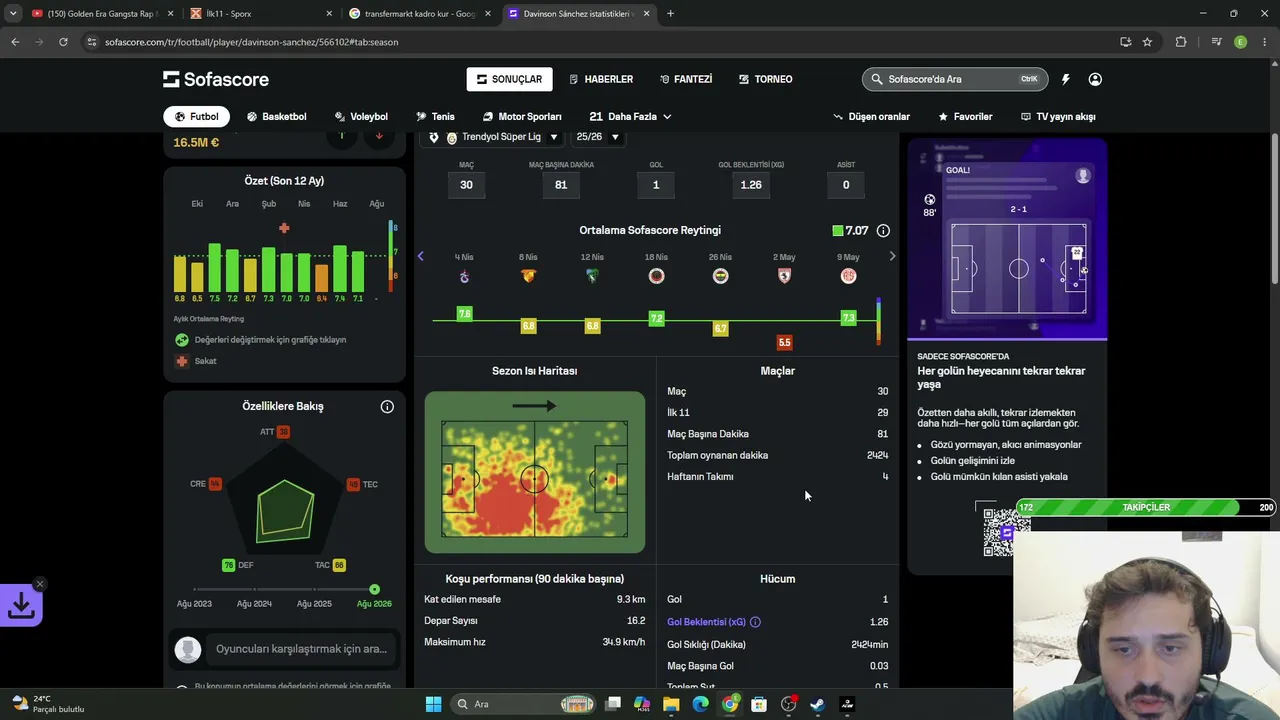The height and width of the screenshot is (720, 1280).
Task: Click the Maksimum hız value 34.9 km/h
Action: (623, 642)
